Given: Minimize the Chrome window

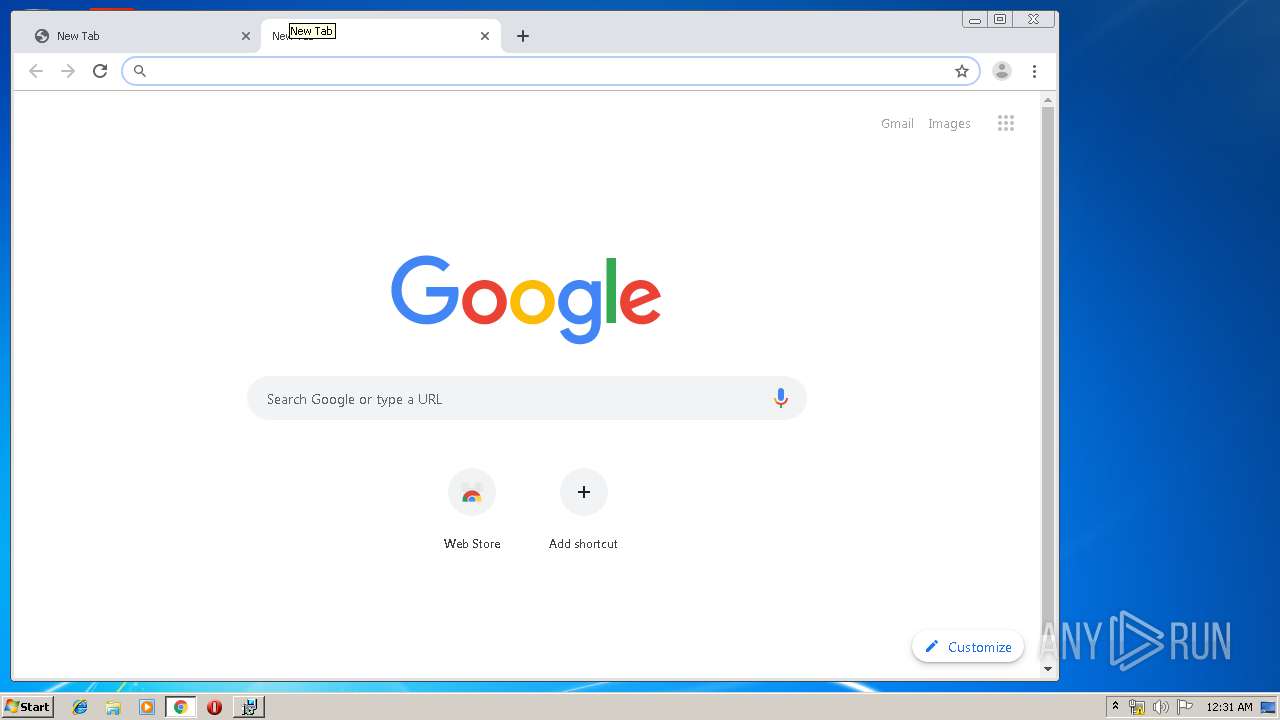Looking at the screenshot, I should coord(975,20).
